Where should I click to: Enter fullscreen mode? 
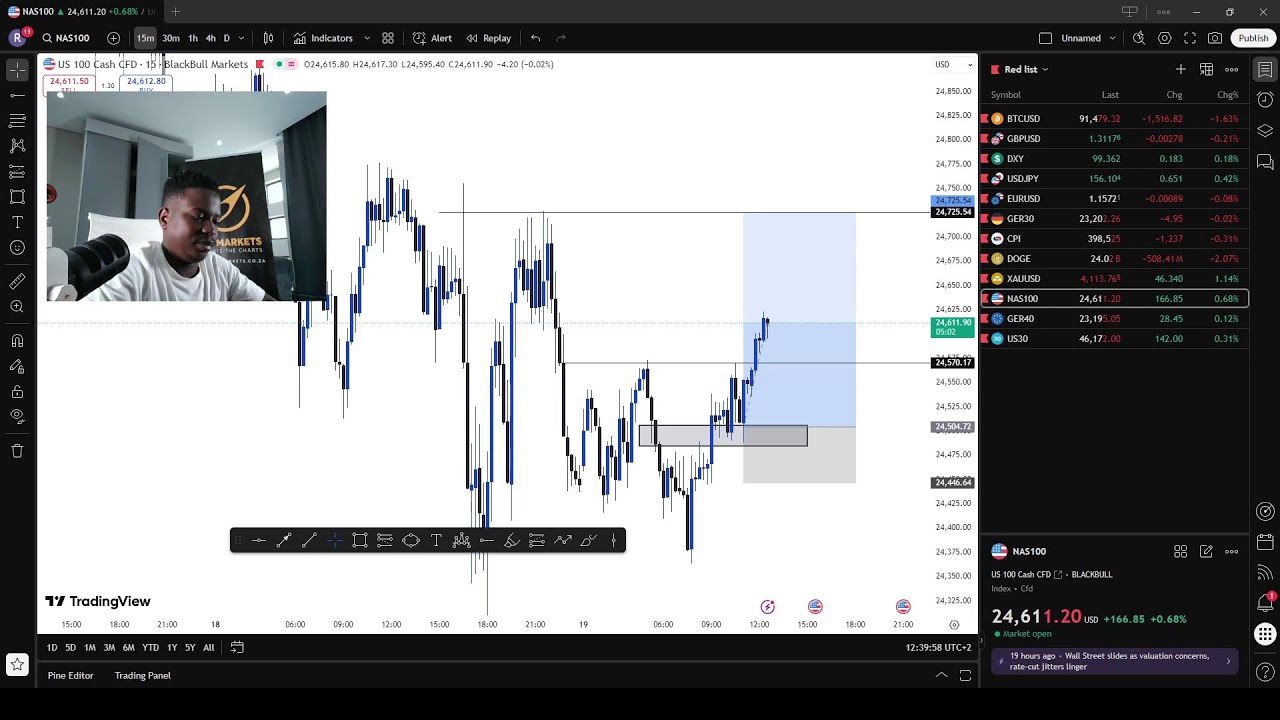click(1190, 38)
